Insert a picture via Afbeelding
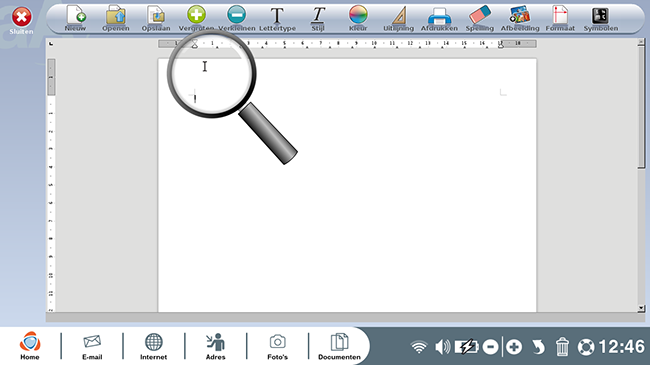Screen dimensions: 650x365 click(520, 18)
